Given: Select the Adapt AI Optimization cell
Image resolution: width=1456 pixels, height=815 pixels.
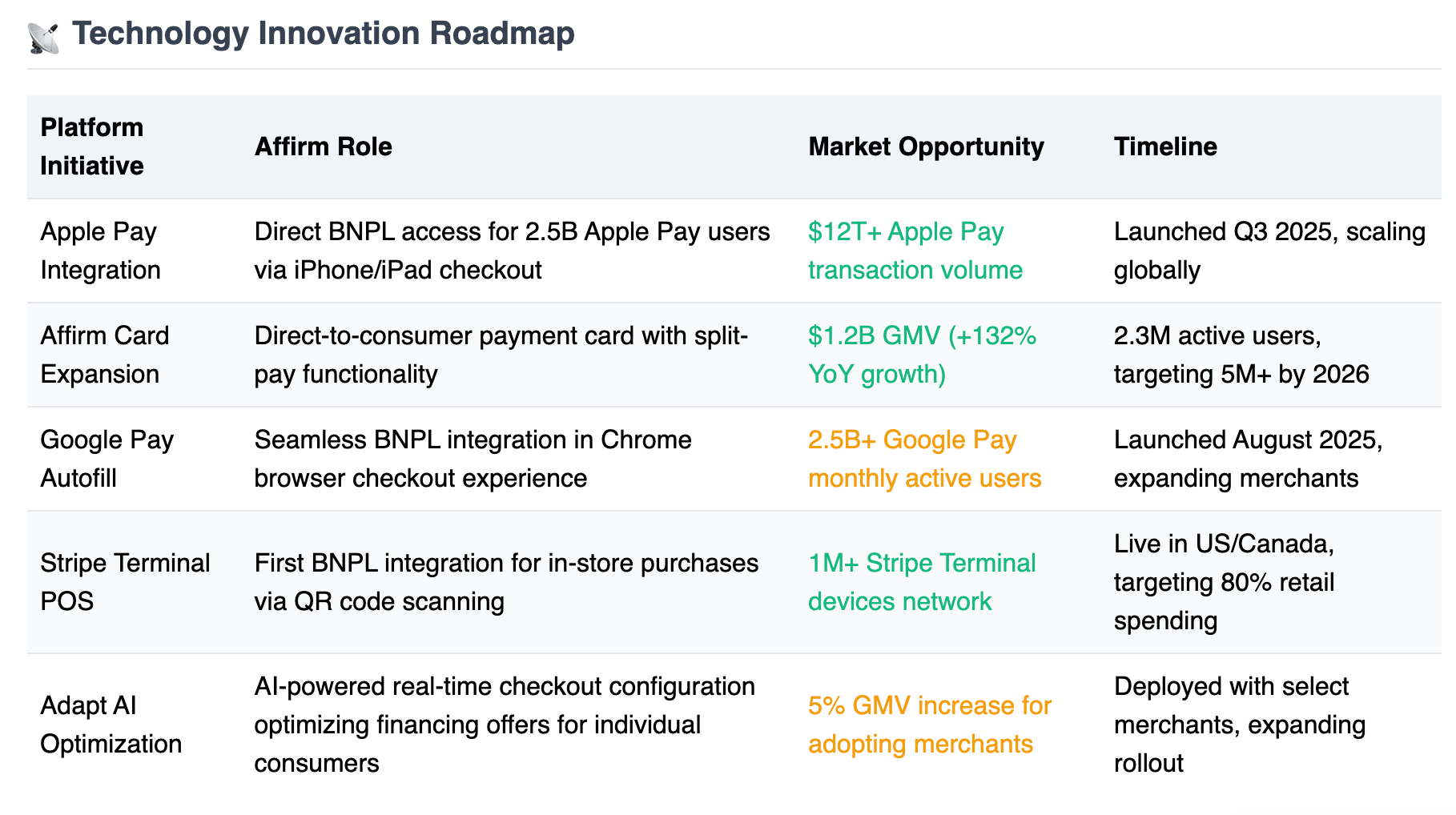Looking at the screenshot, I should pyautogui.click(x=111, y=725).
